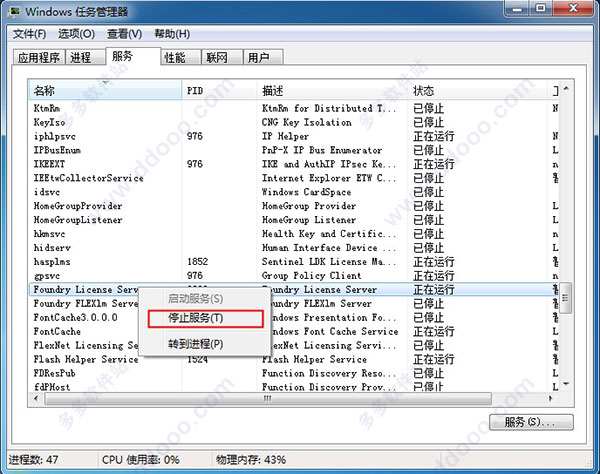Viewport: 600px width, 474px height.
Task: Select the 服务 tab
Action: 133,56
